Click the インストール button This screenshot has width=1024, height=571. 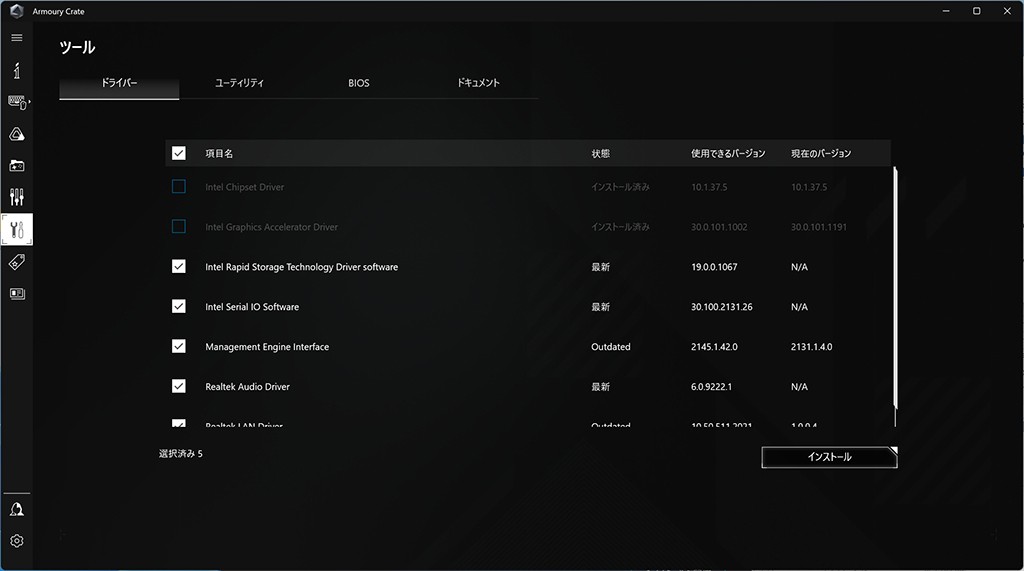click(829, 457)
